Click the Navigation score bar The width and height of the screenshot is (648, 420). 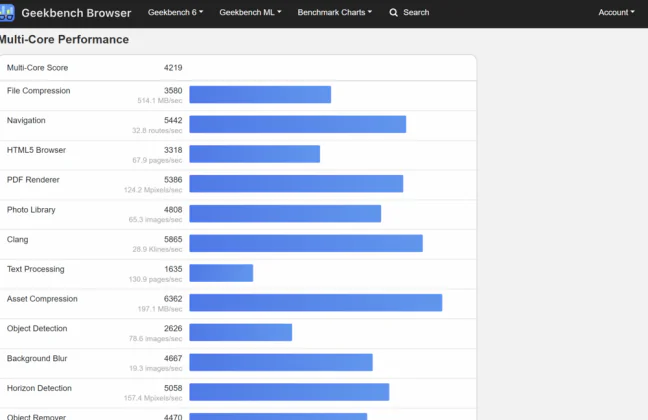point(298,124)
